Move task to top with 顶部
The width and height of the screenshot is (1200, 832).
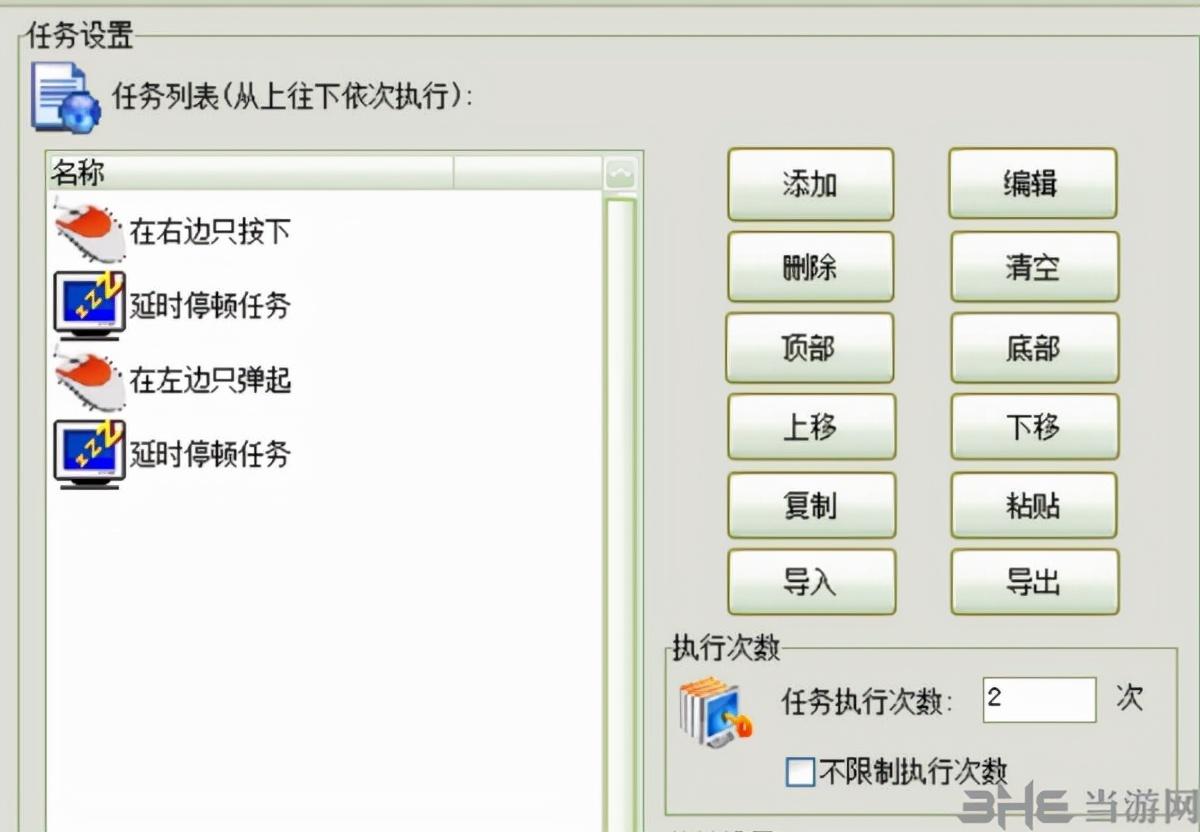point(809,348)
